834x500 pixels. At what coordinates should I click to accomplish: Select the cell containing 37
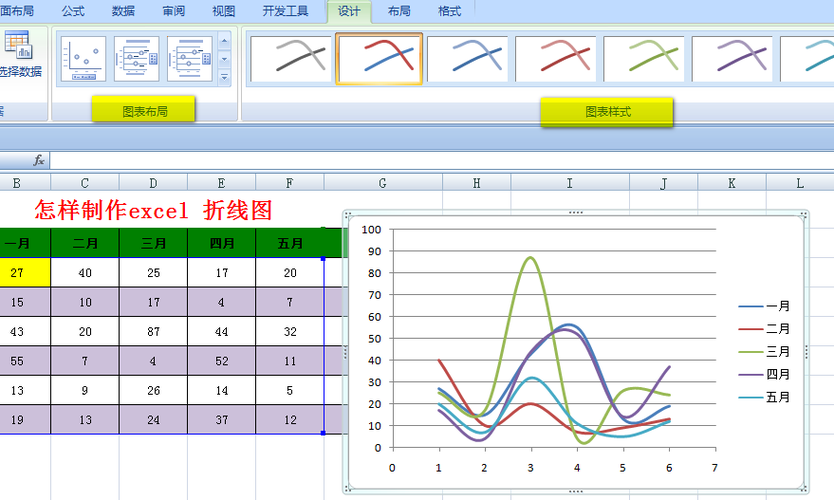(221, 420)
